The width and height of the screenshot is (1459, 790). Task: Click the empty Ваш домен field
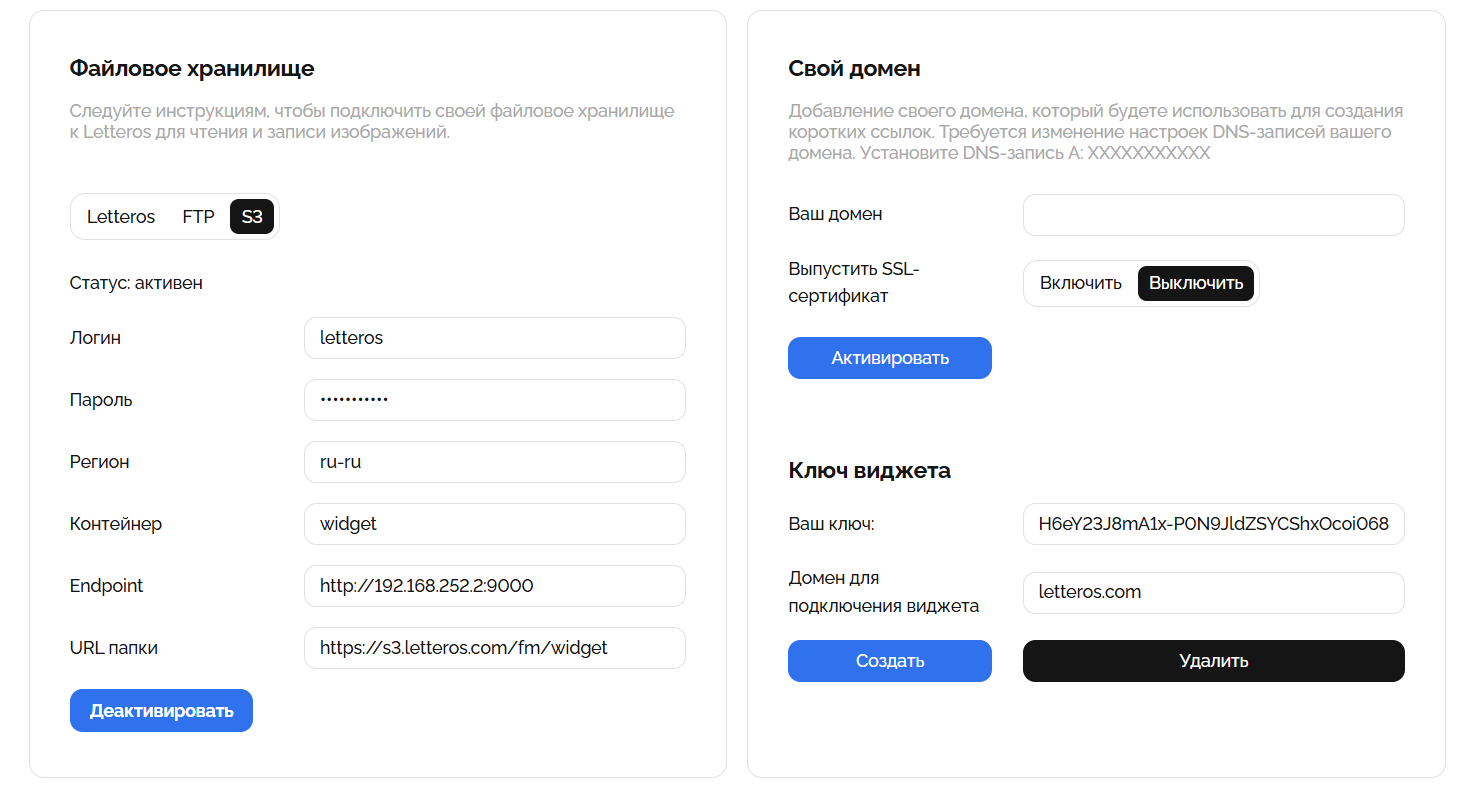tap(1213, 215)
